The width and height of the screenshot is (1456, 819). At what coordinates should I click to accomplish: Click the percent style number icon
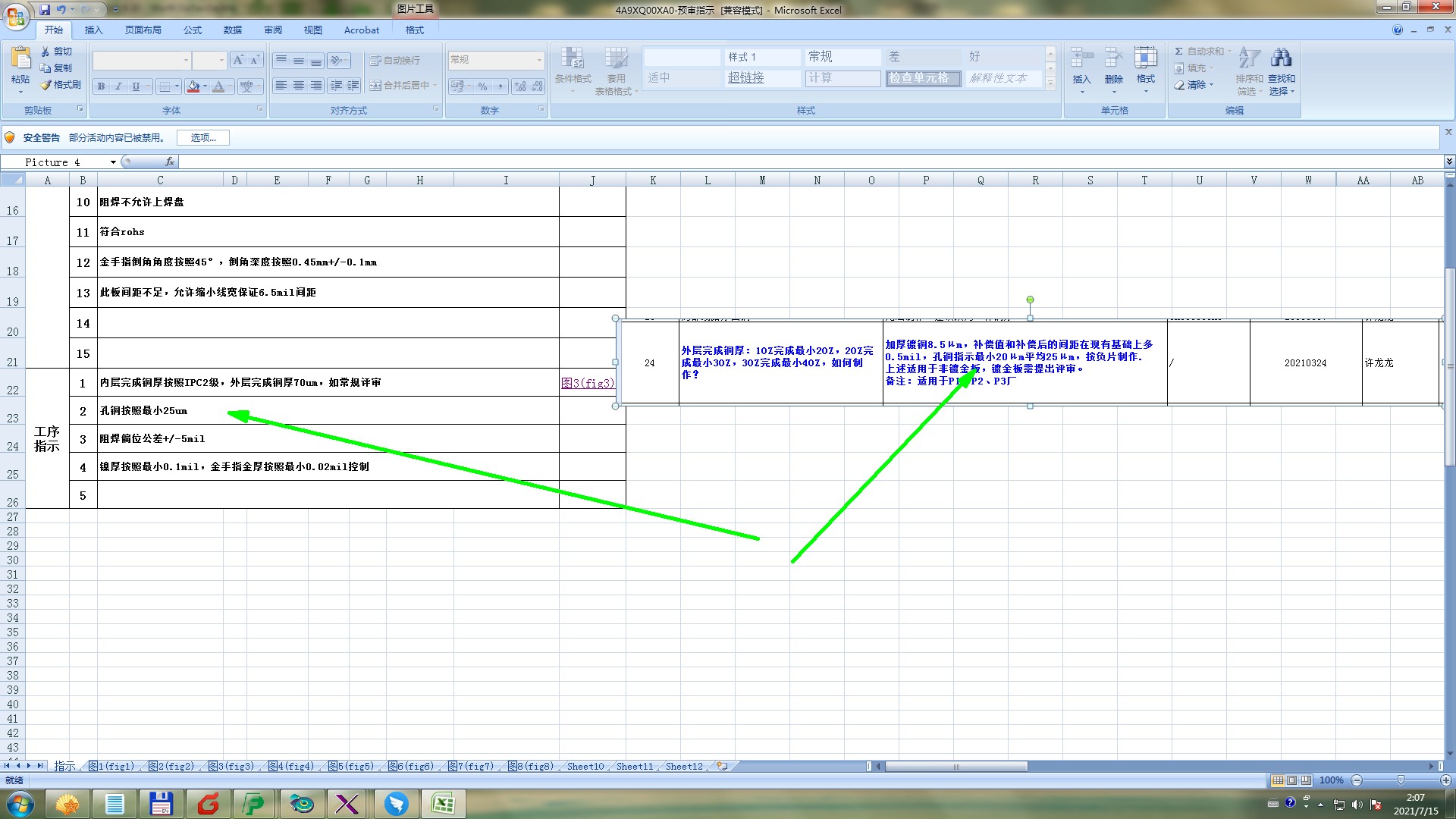[x=482, y=86]
